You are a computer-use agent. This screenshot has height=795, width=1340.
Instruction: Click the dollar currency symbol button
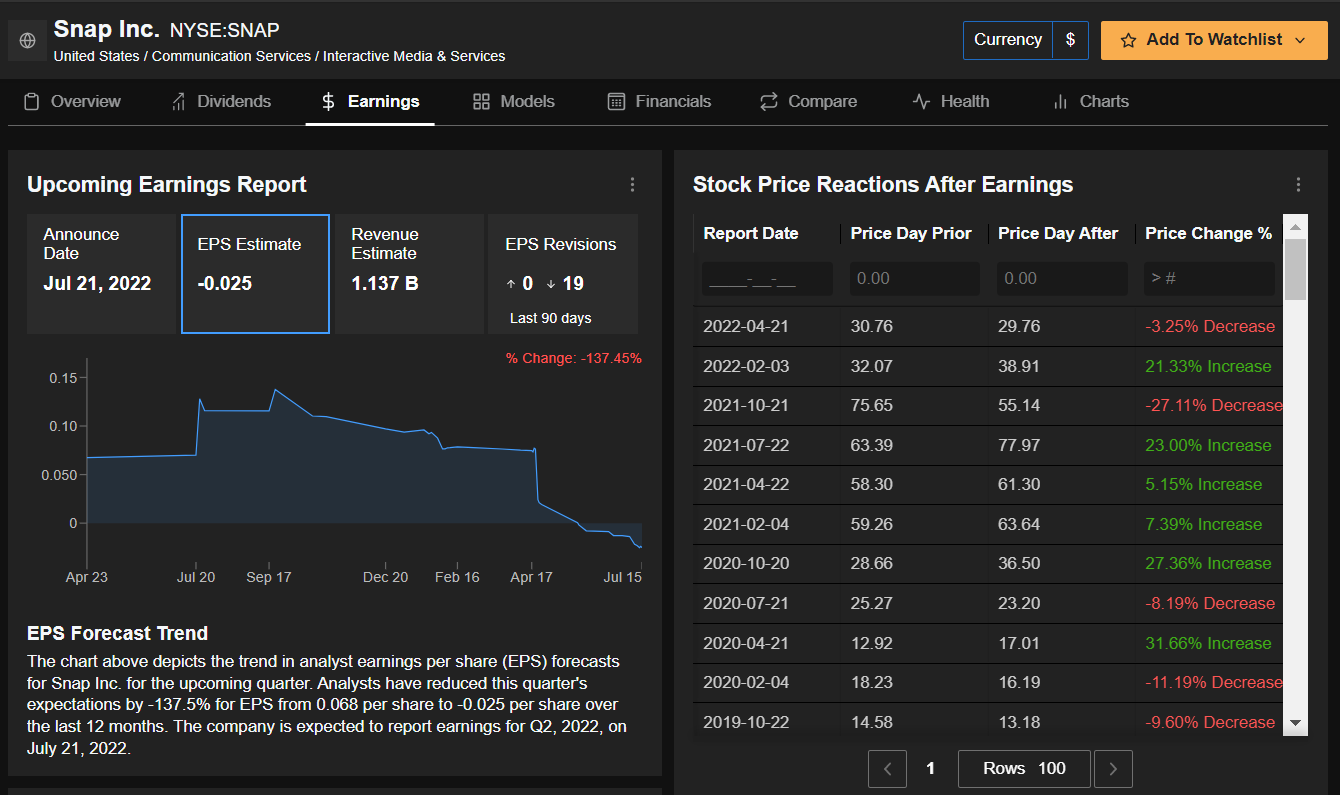(x=1070, y=40)
